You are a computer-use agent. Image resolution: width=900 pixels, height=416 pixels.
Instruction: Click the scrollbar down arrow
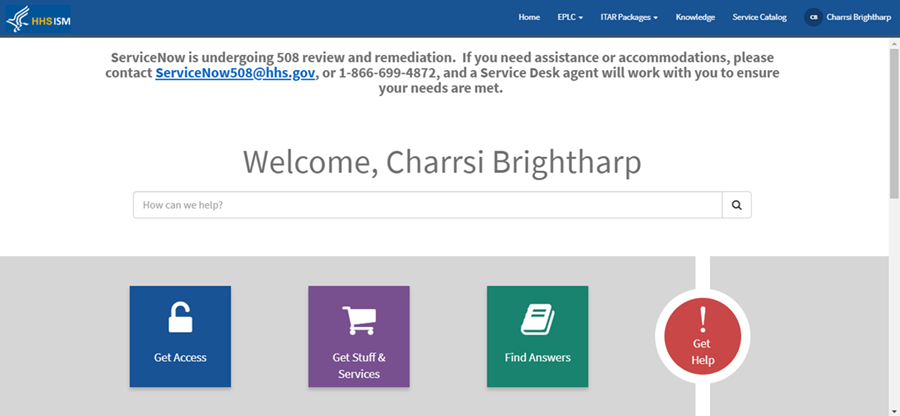[894, 410]
